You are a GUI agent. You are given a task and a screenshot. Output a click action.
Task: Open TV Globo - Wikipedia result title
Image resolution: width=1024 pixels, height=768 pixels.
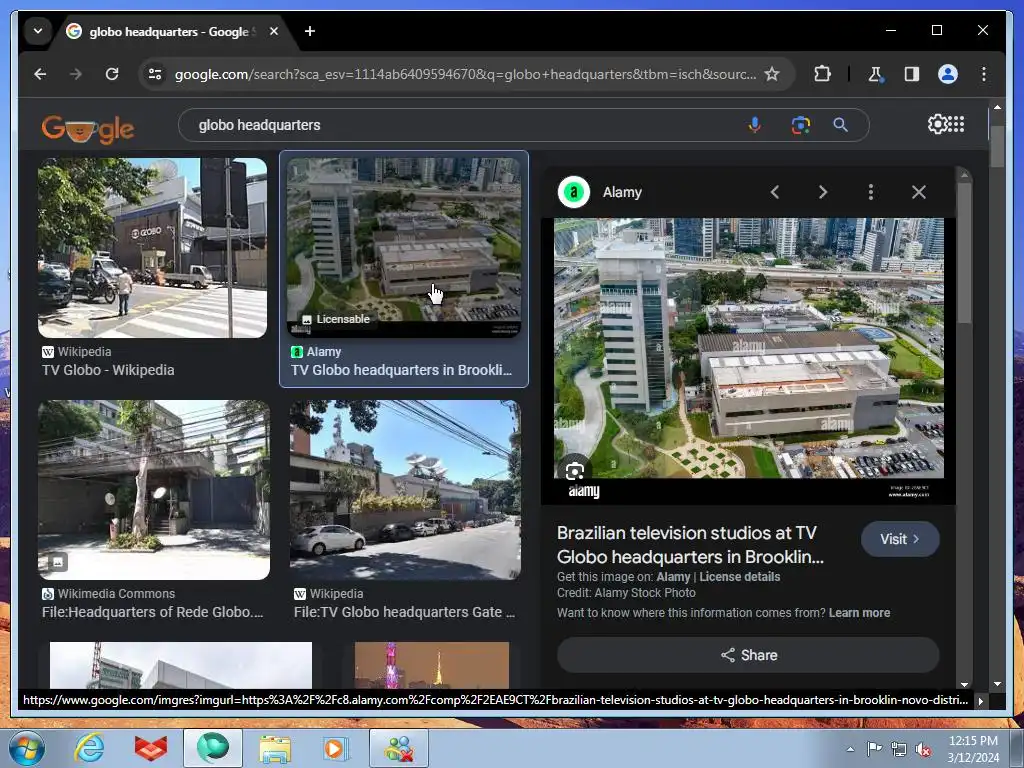(x=108, y=370)
